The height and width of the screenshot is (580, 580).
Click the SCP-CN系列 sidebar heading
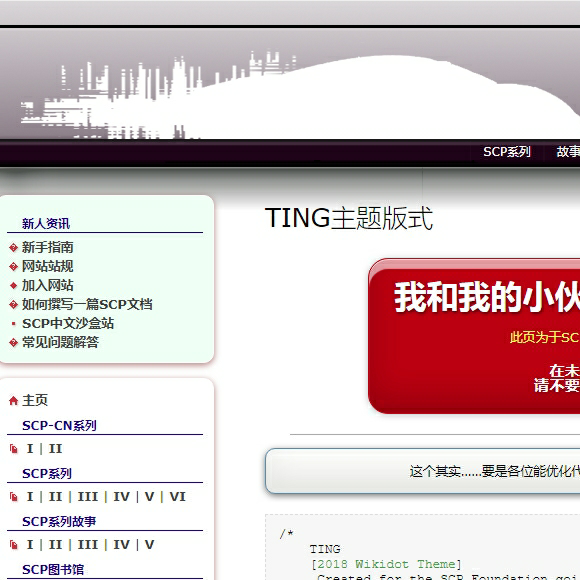(59, 426)
